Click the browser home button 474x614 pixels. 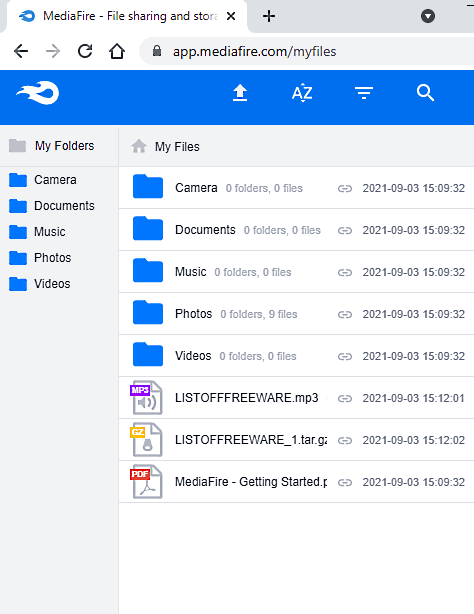[x=117, y=51]
